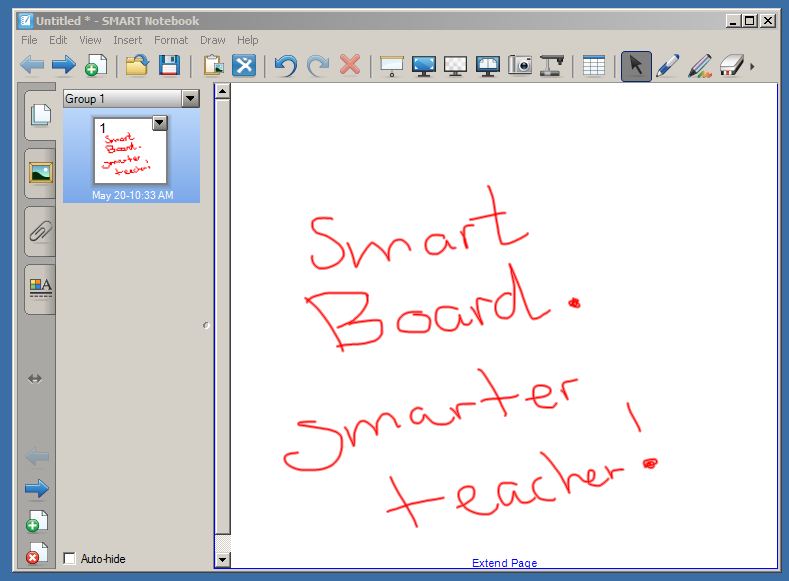The width and height of the screenshot is (789, 581).
Task: Open the Page Sorter side tab
Action: (x=40, y=115)
